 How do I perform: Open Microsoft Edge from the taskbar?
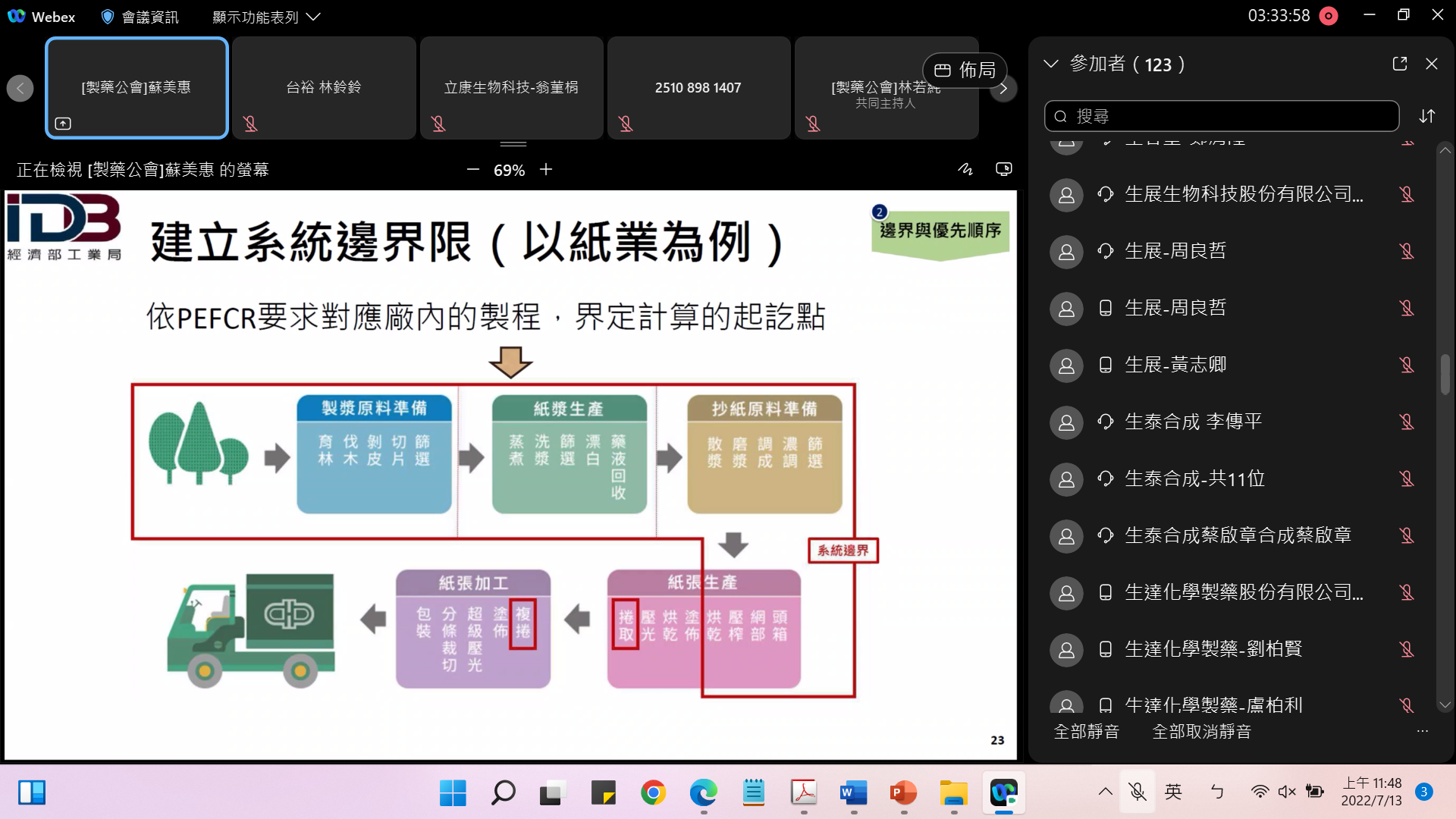[x=703, y=793]
